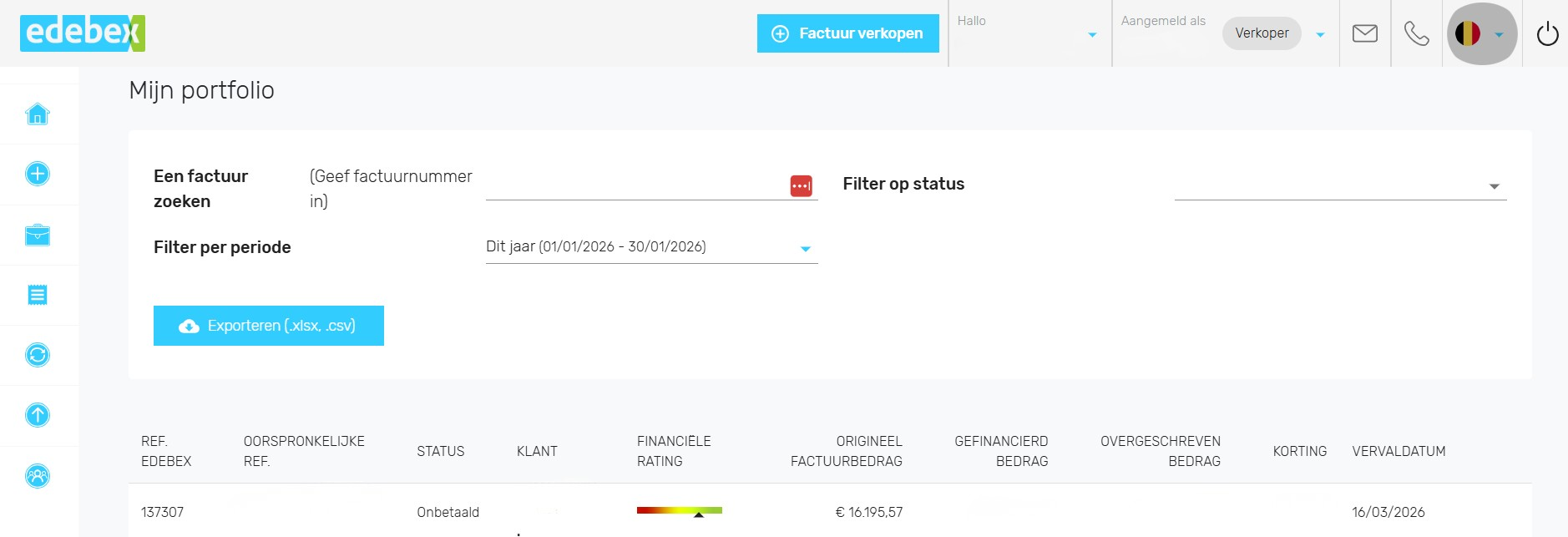1568x537 pixels.
Task: Log out using the power icon
Action: [1546, 33]
